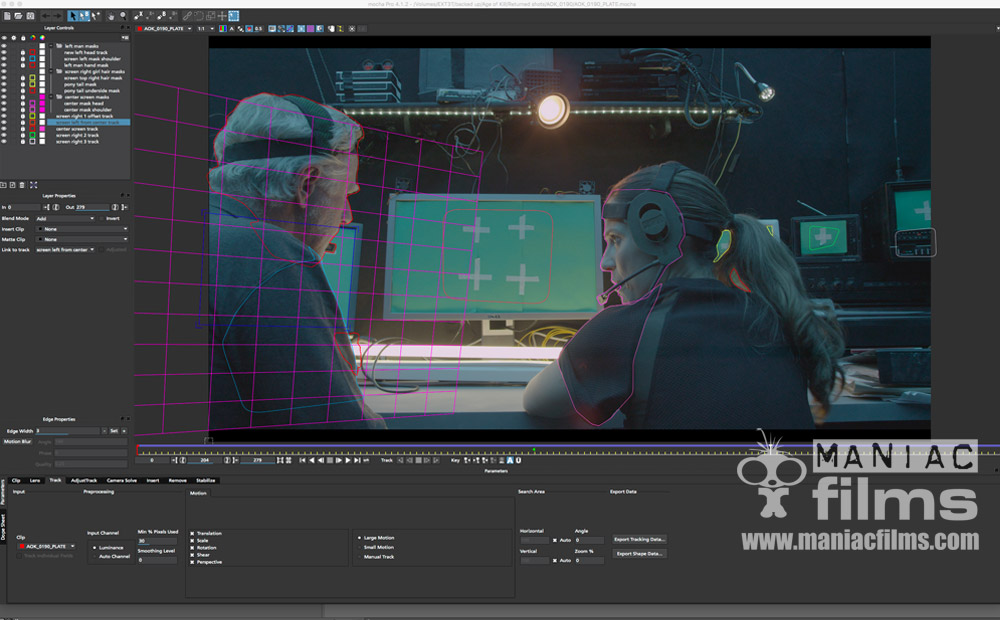
Task: Redo the last action
Action: coord(57,16)
